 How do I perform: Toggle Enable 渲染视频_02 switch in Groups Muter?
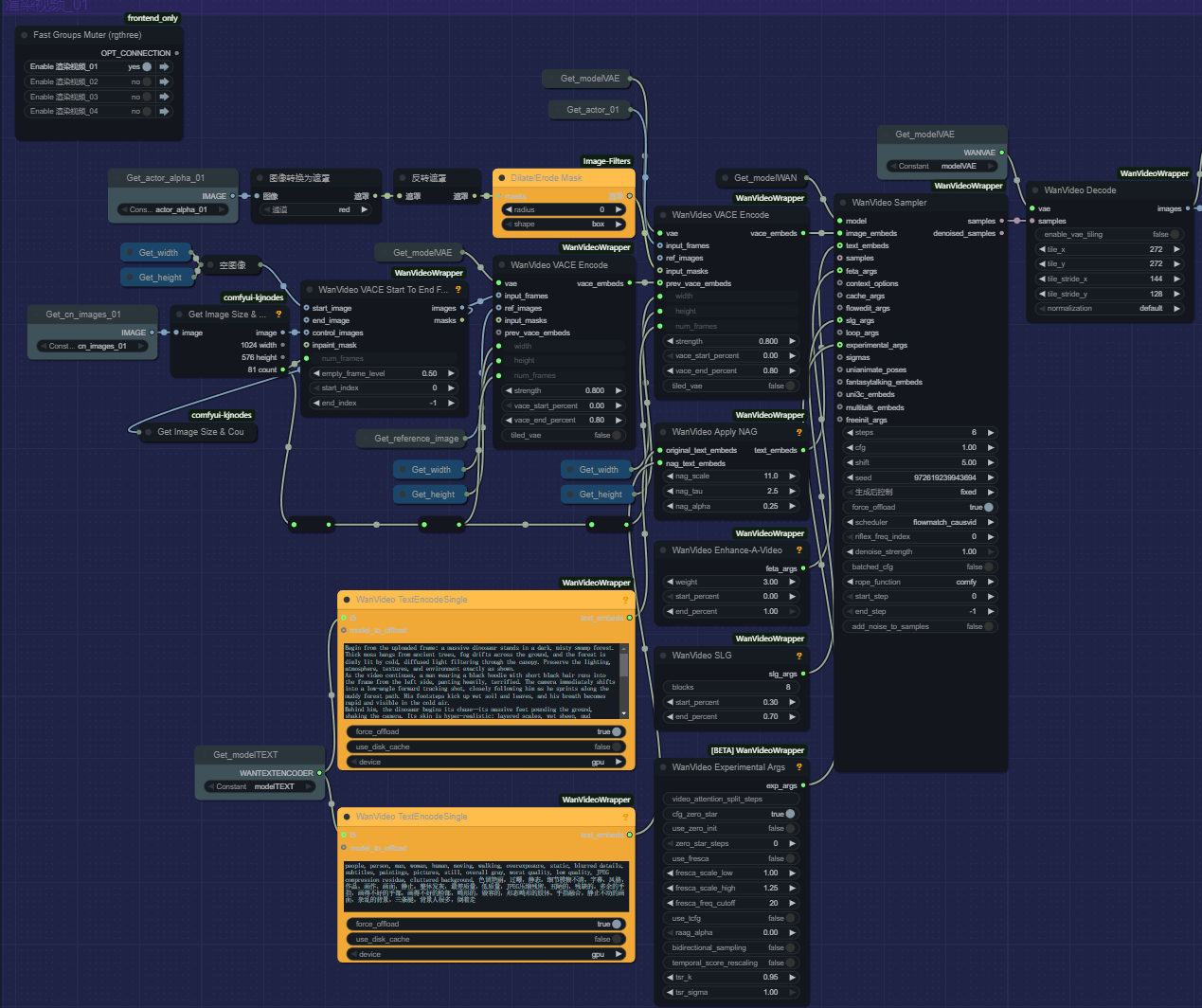[147, 82]
